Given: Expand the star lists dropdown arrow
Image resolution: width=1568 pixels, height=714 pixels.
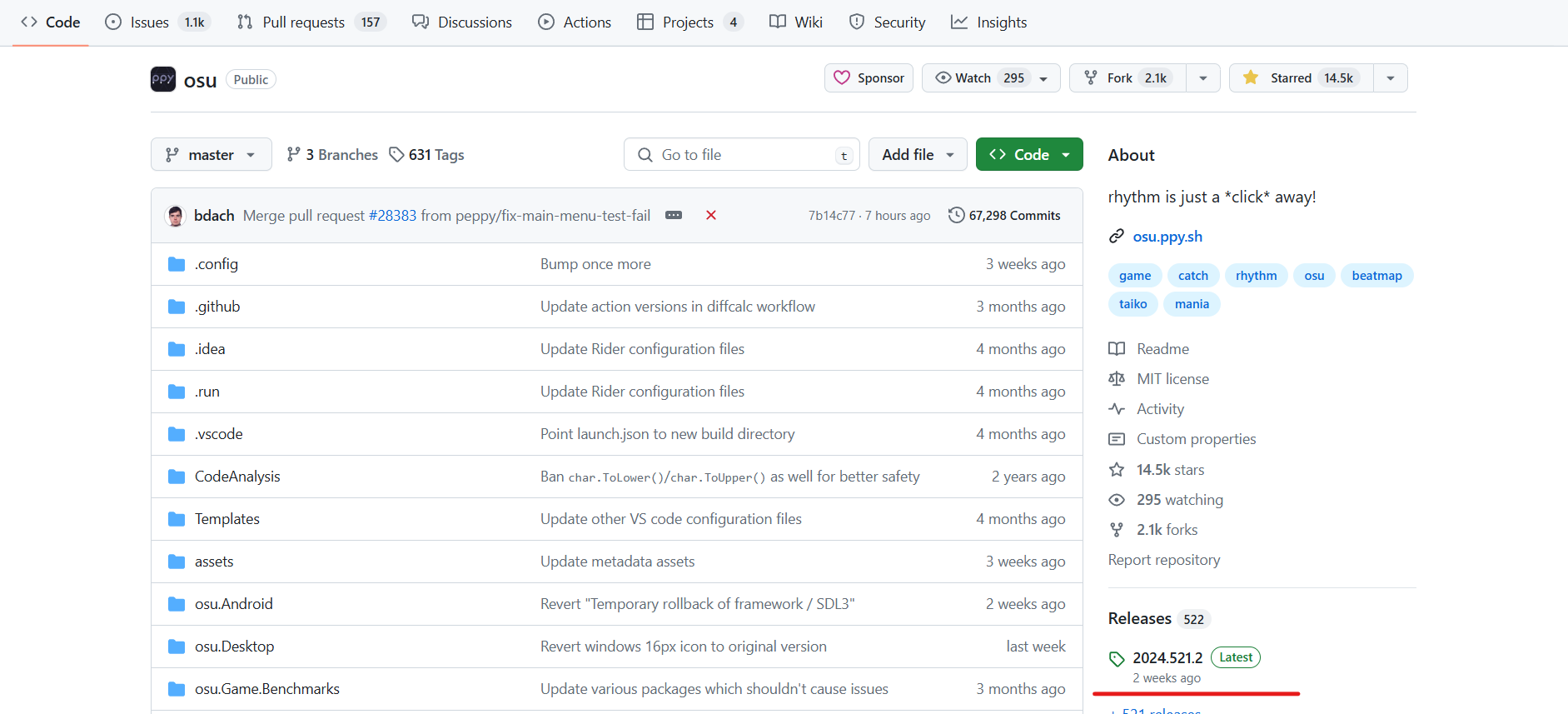Looking at the screenshot, I should click(x=1391, y=78).
